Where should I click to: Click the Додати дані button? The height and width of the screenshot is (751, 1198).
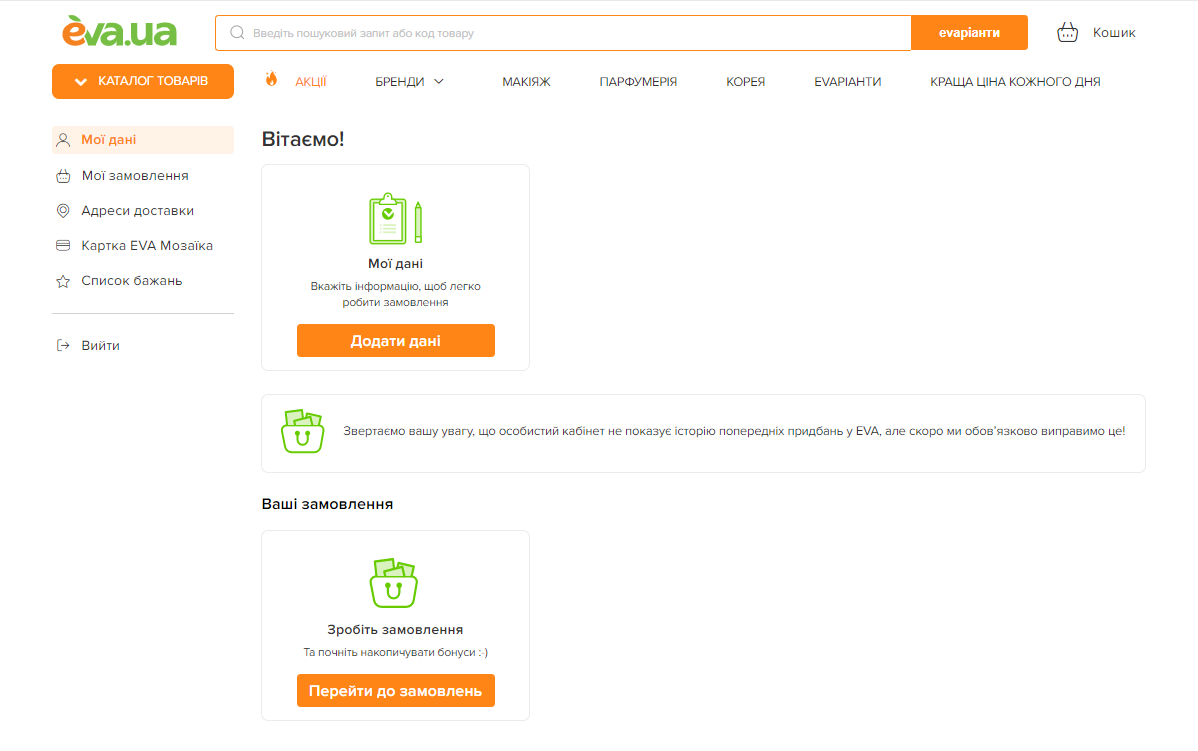pos(396,341)
